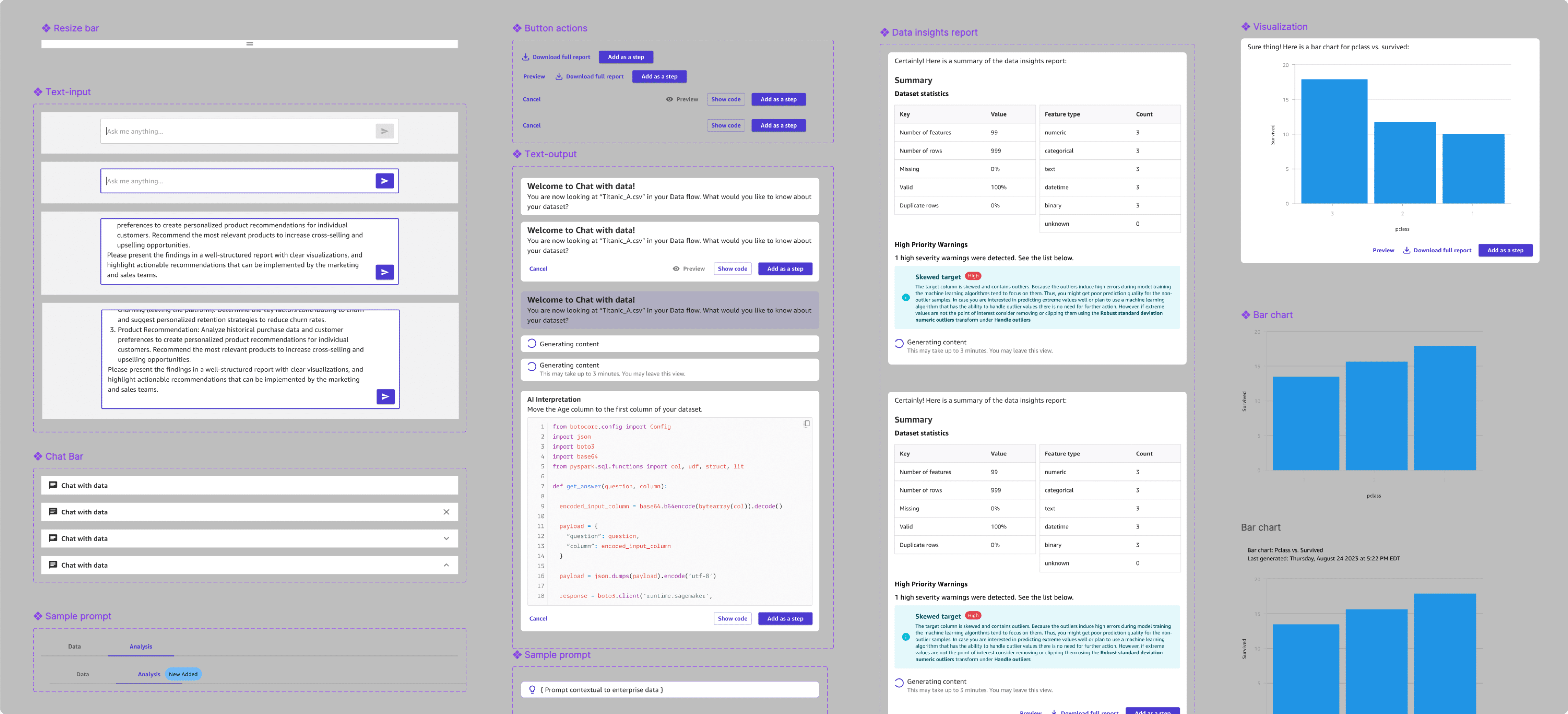This screenshot has width=1568, height=714.
Task: Click Cancel under the AI Interpretation code
Action: click(538, 618)
